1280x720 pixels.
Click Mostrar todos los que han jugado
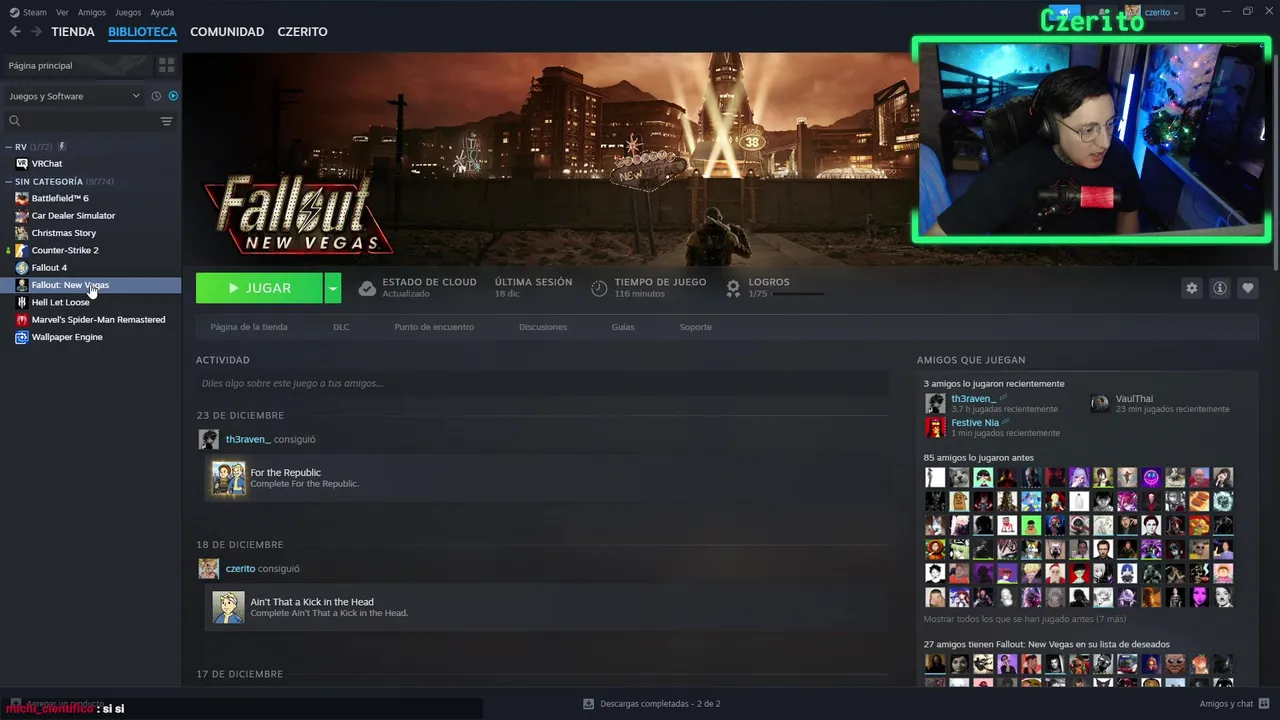[1025, 619]
